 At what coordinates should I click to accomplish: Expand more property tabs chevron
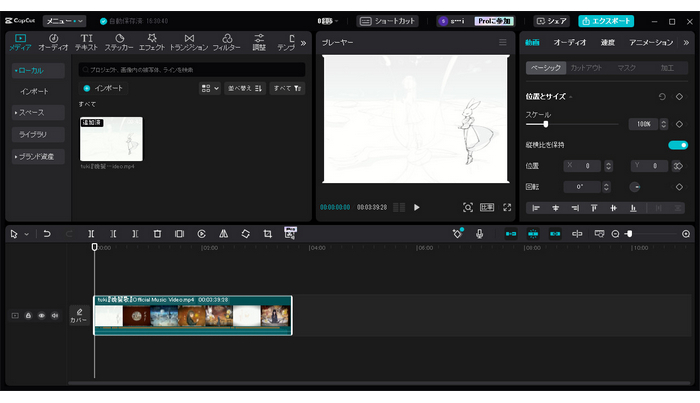(x=686, y=42)
